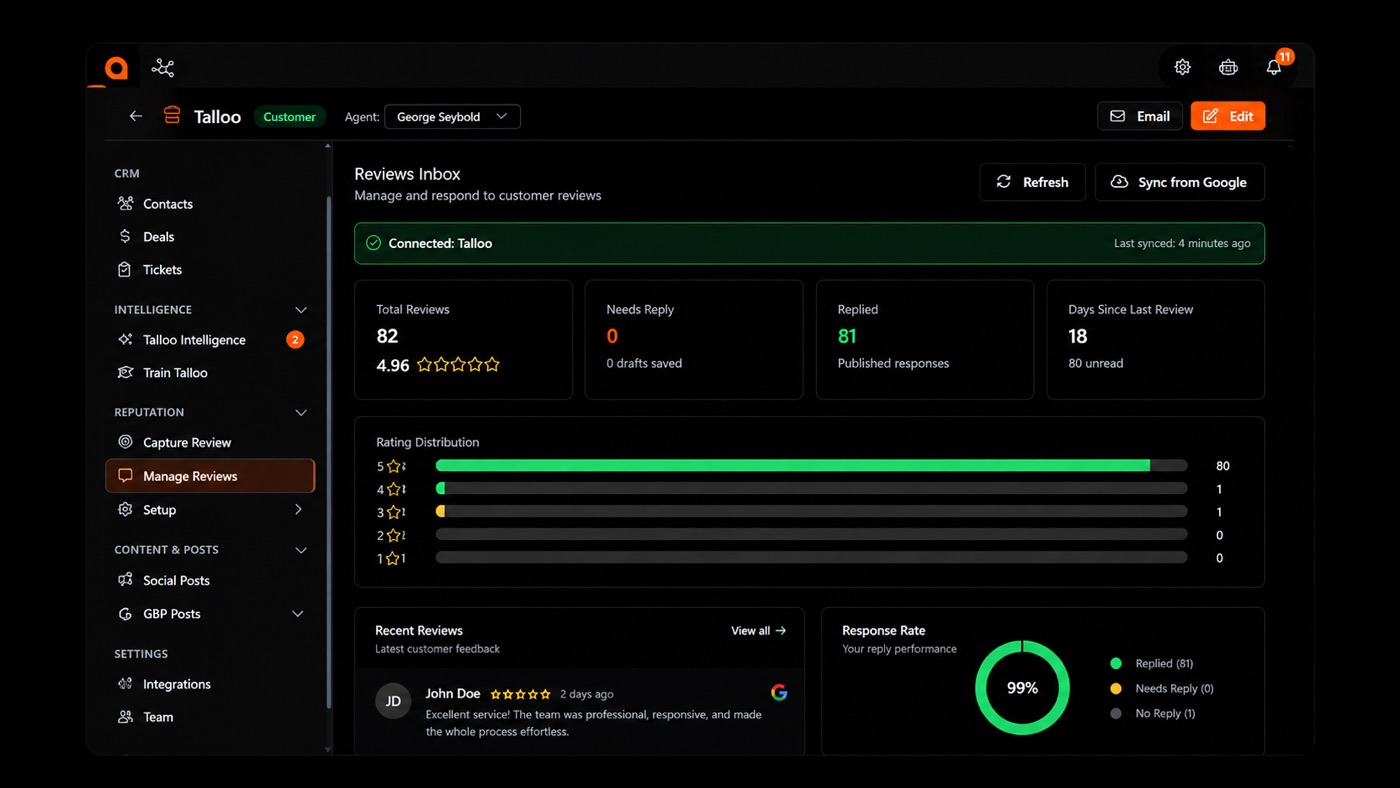The width and height of the screenshot is (1400, 788).
Task: Open Integrations settings
Action: (210, 684)
